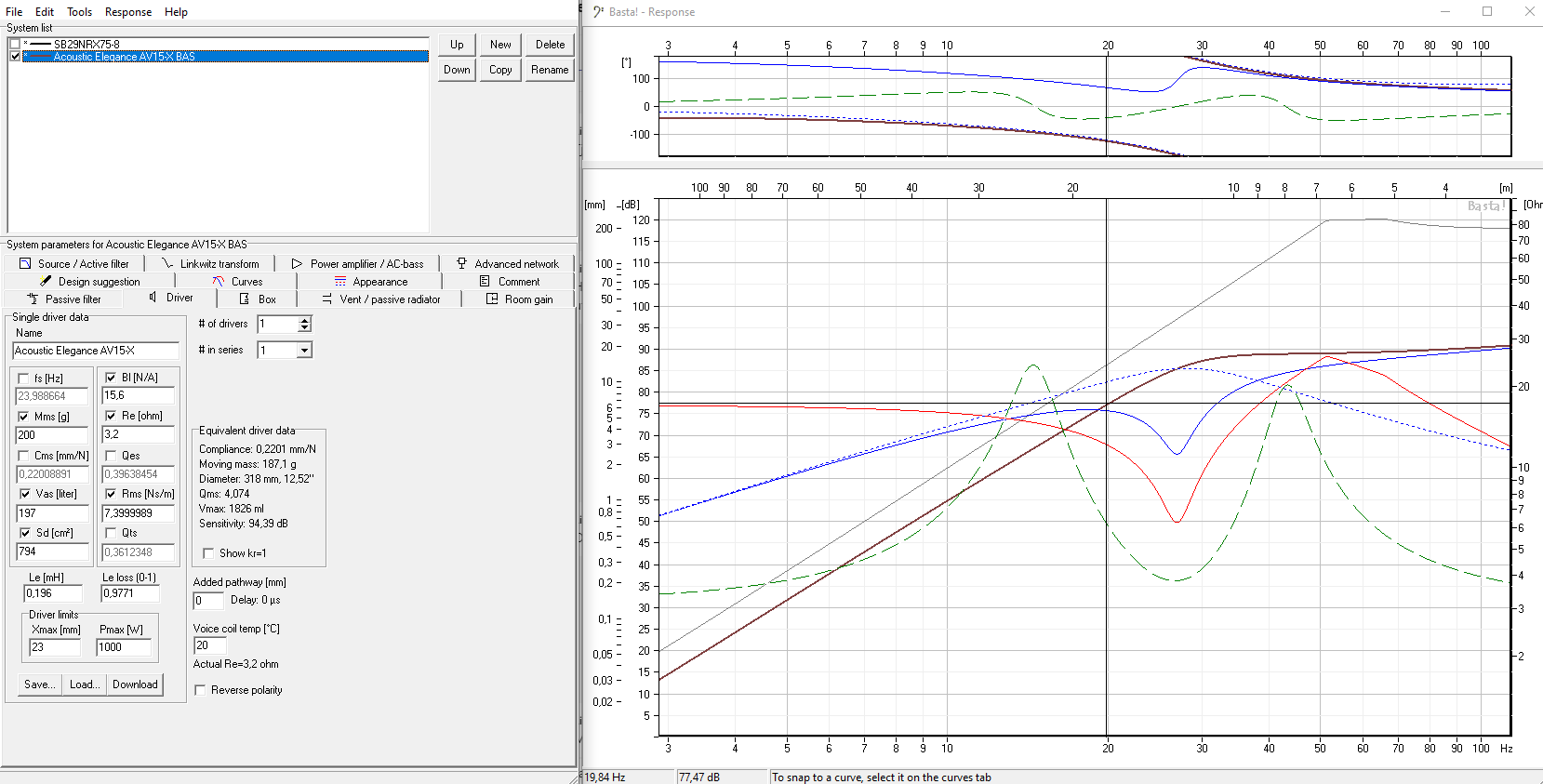Tick the Qes checkbox
1543x784 pixels.
(111, 456)
